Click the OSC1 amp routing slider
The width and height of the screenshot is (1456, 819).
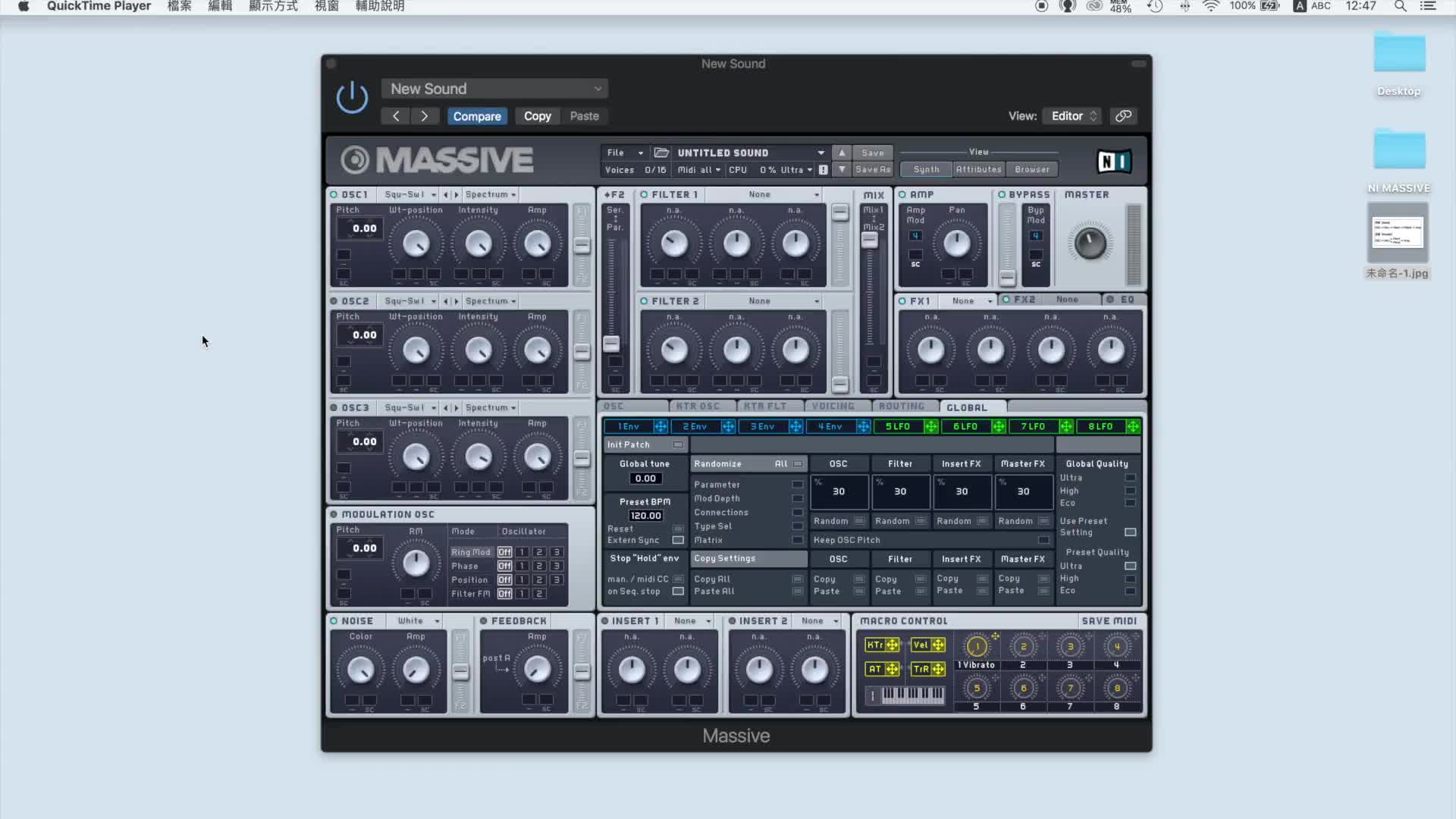point(582,245)
